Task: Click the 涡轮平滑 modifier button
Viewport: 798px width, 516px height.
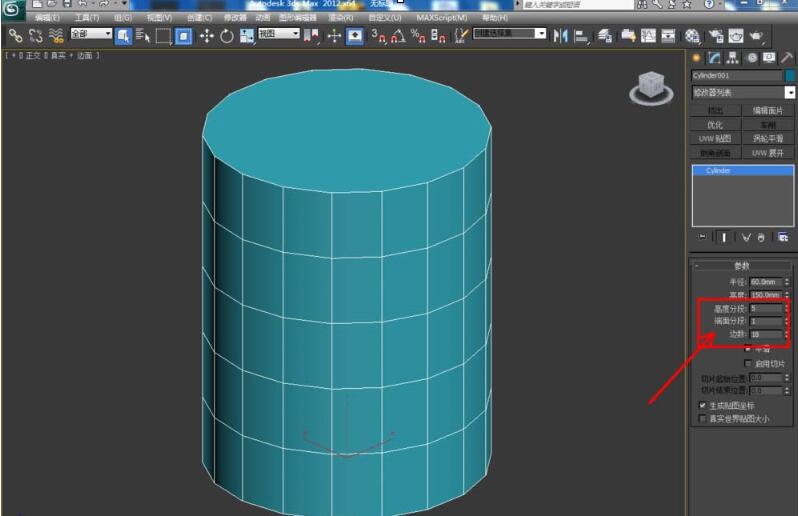Action: [768, 138]
